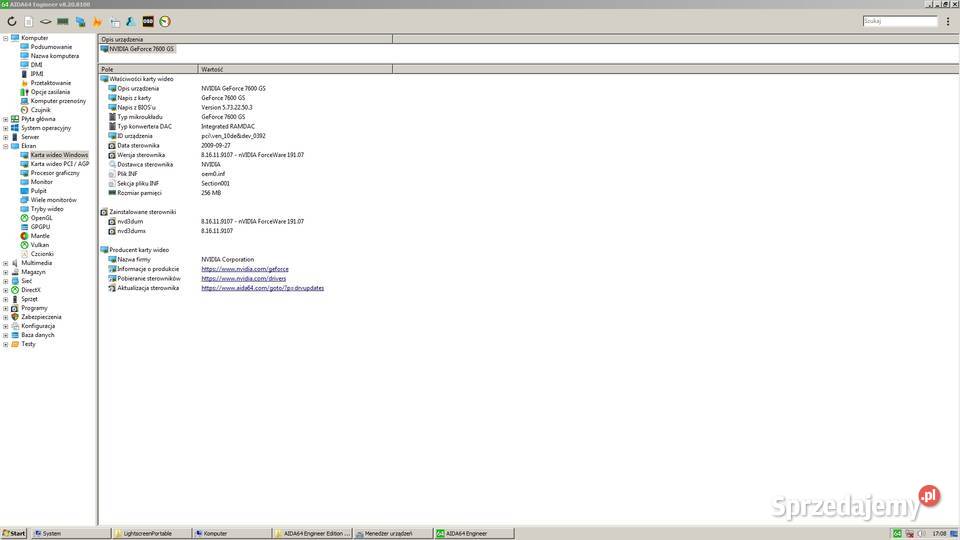Select OpenGL in the Ekran tree

pyautogui.click(x=41, y=218)
